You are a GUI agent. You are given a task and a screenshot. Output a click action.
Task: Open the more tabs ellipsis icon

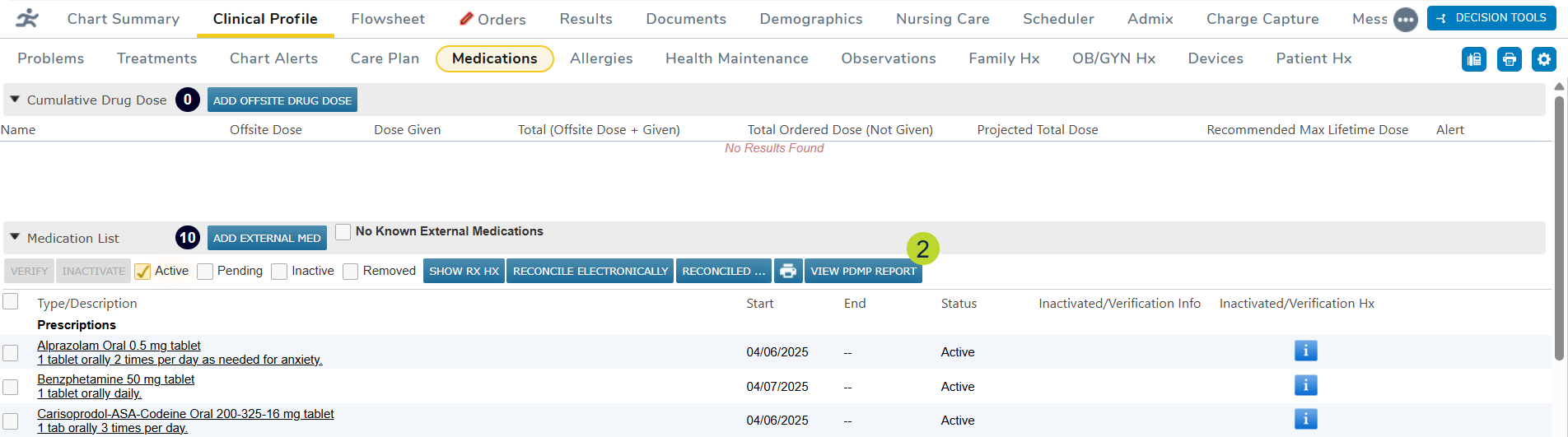(x=1405, y=20)
